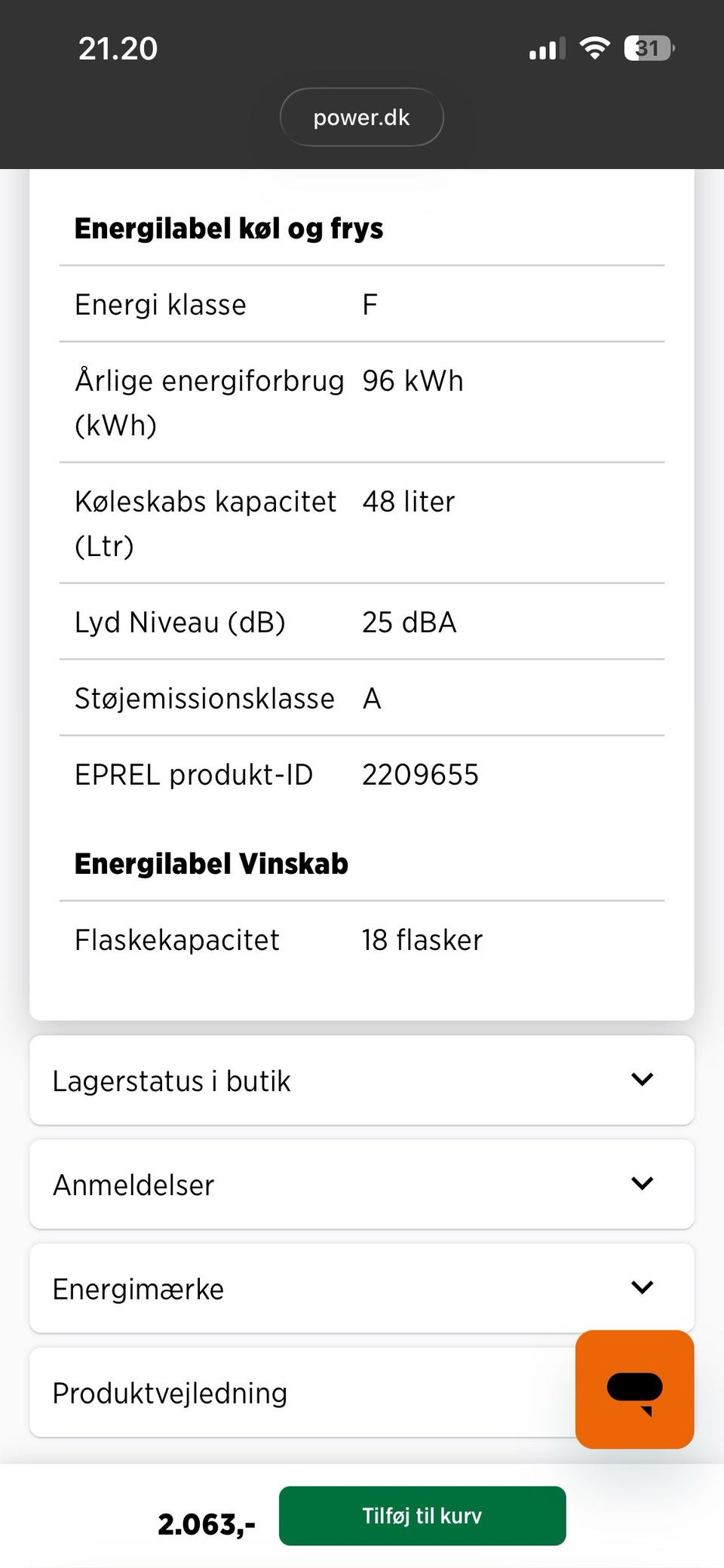Click the Energilabel køl og frys heading

[229, 229]
